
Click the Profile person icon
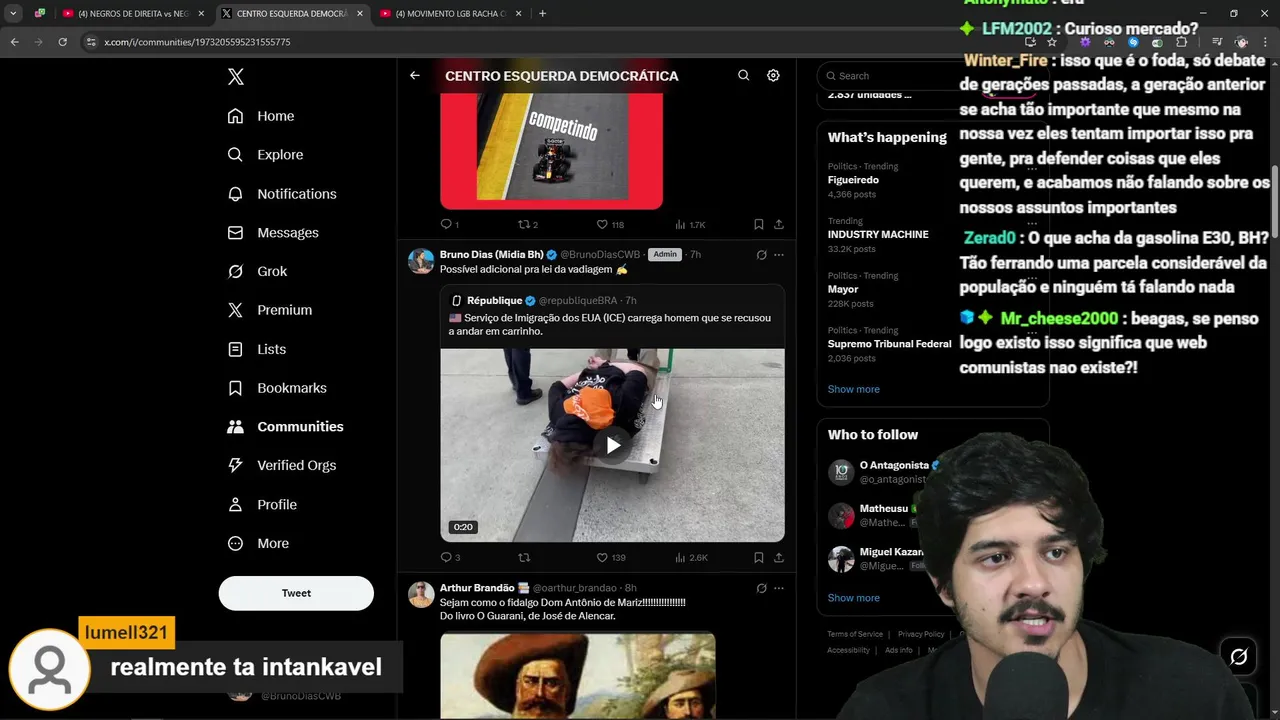pyautogui.click(x=235, y=505)
